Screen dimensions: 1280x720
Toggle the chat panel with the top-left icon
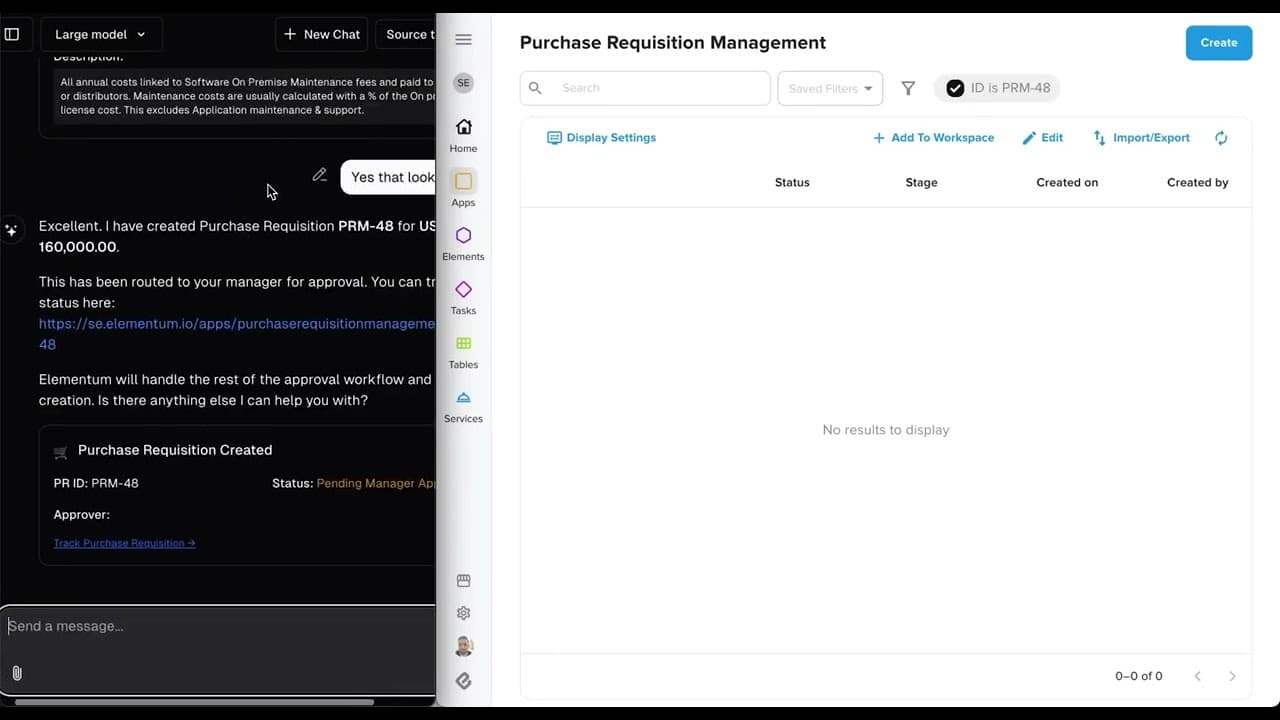click(x=13, y=34)
